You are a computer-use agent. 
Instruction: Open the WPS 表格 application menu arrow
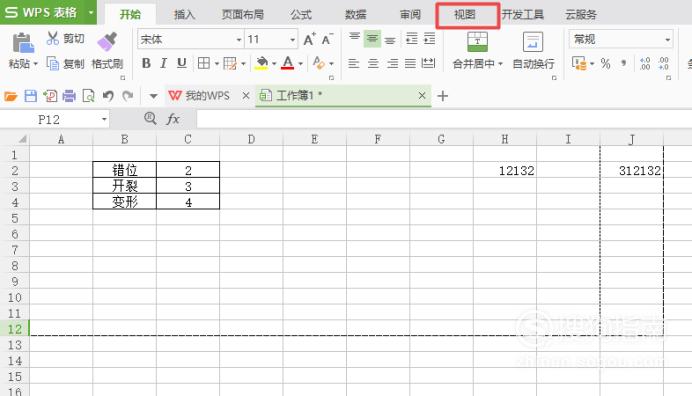coord(90,12)
